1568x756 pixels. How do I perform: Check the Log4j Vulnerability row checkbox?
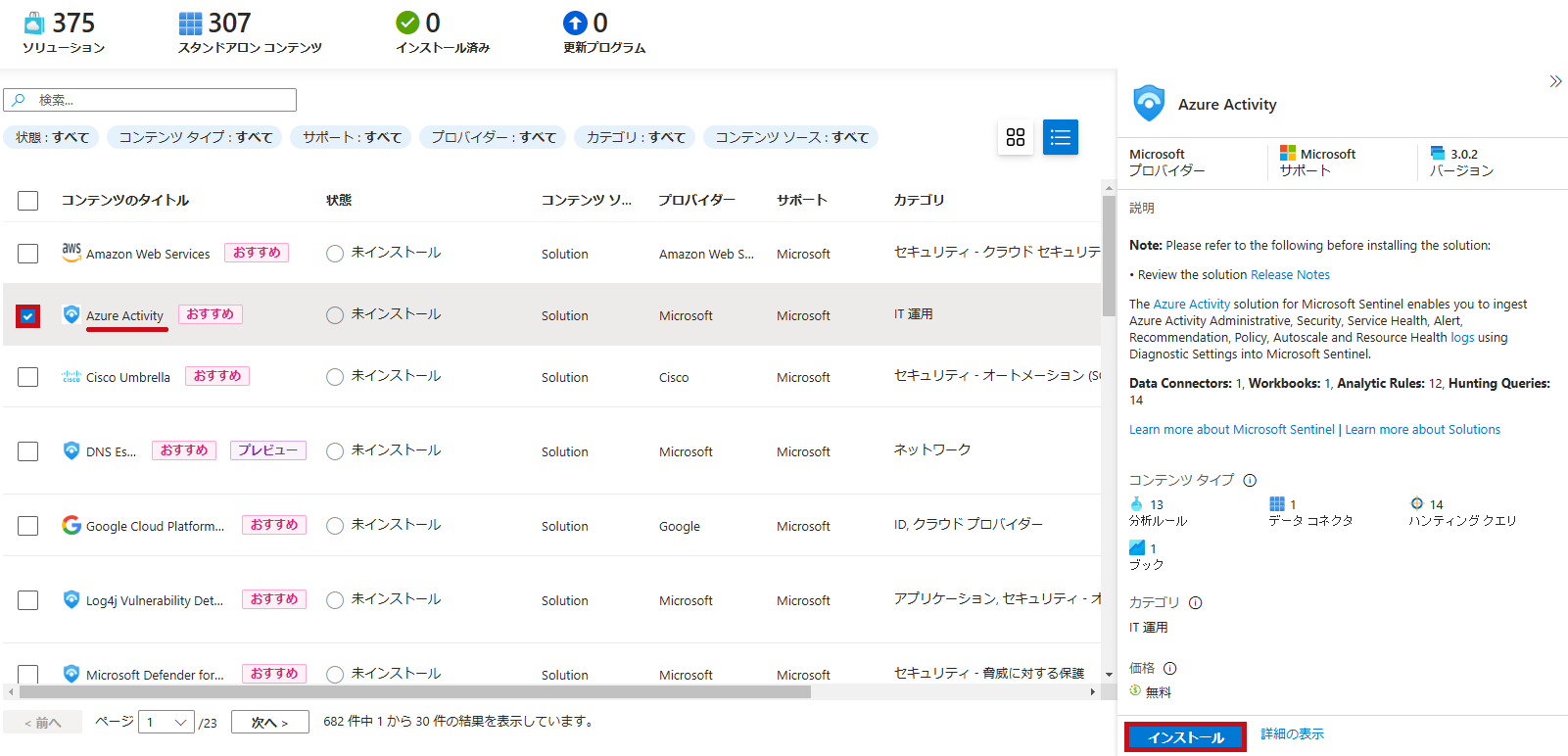[x=27, y=600]
